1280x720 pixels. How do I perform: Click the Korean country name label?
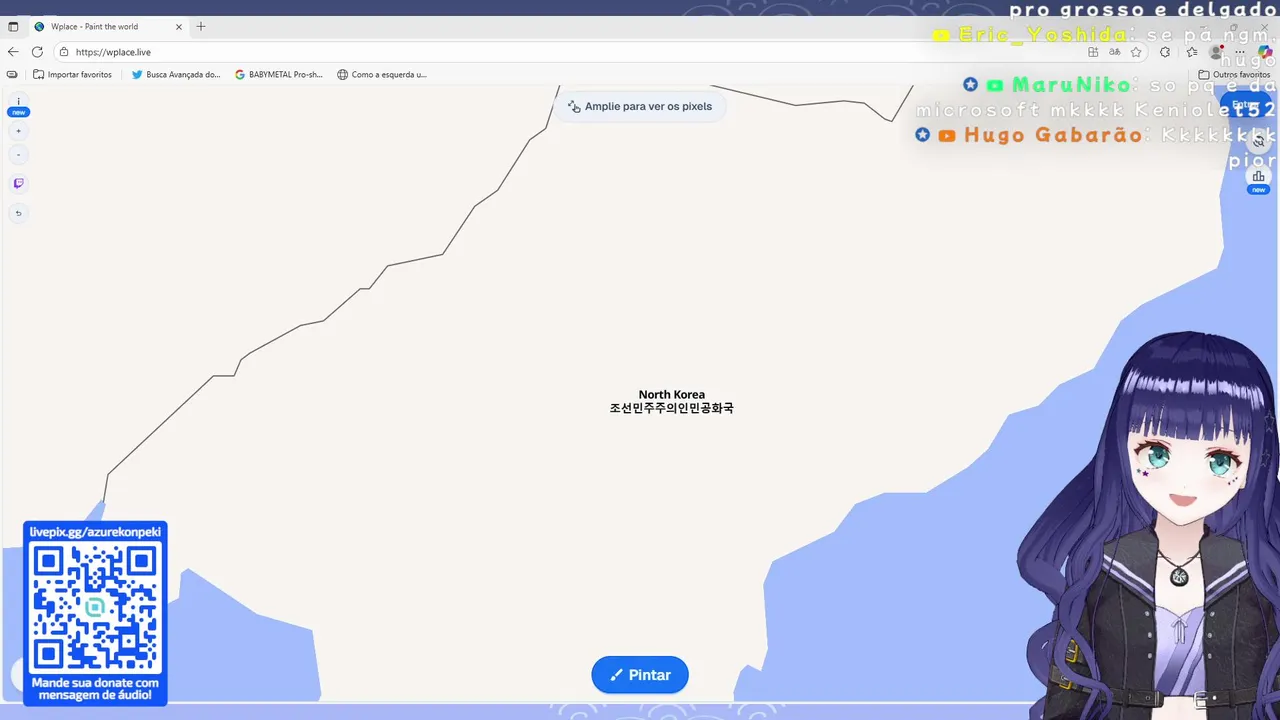point(672,408)
